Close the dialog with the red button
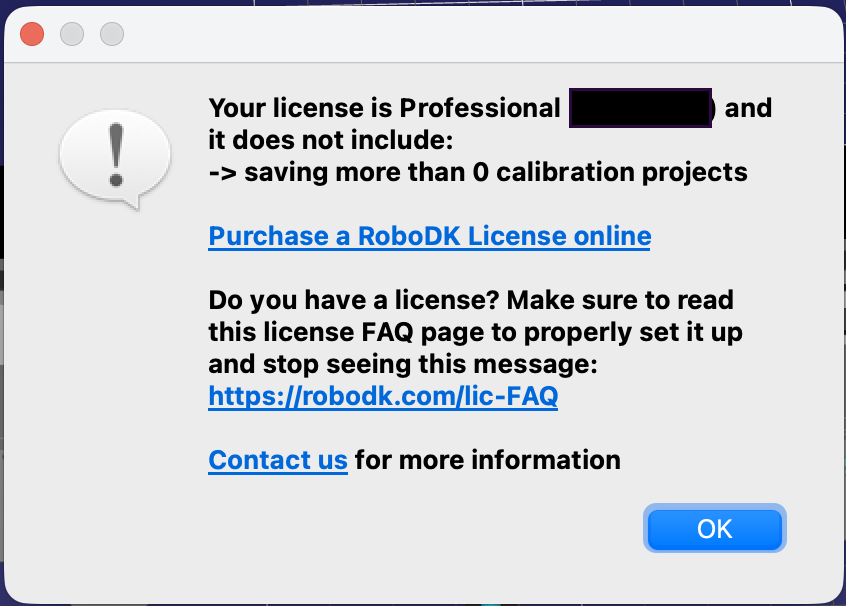 coord(32,34)
